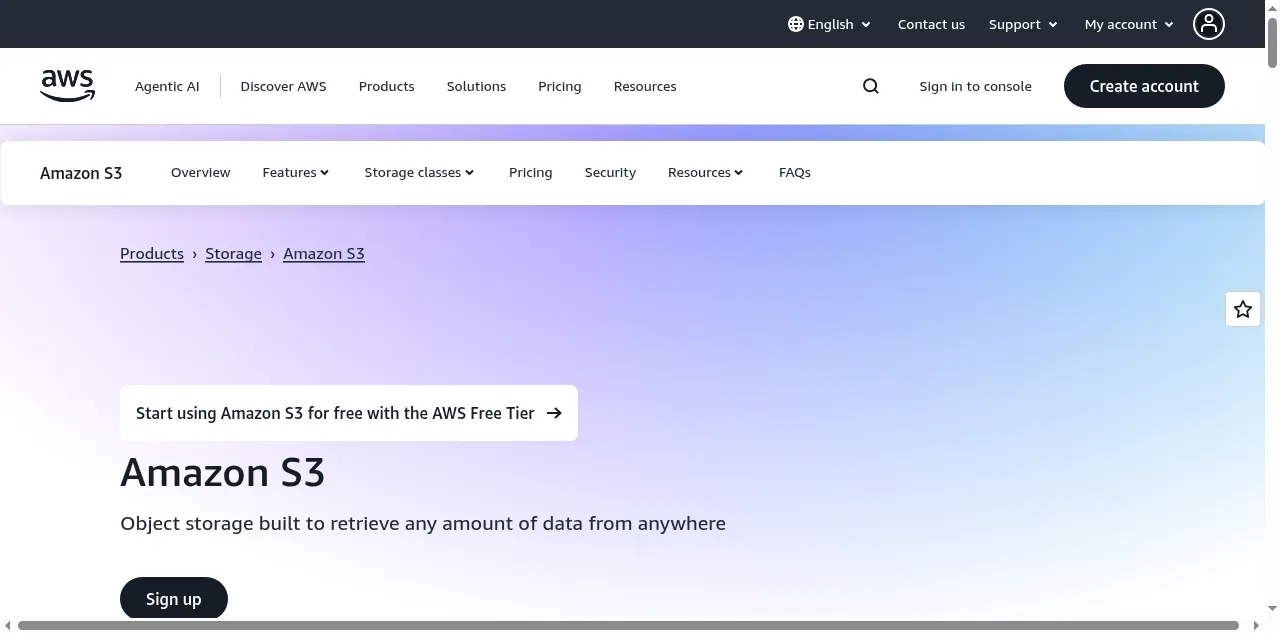Click the star bookmark icon
1280x633 pixels.
tap(1243, 310)
